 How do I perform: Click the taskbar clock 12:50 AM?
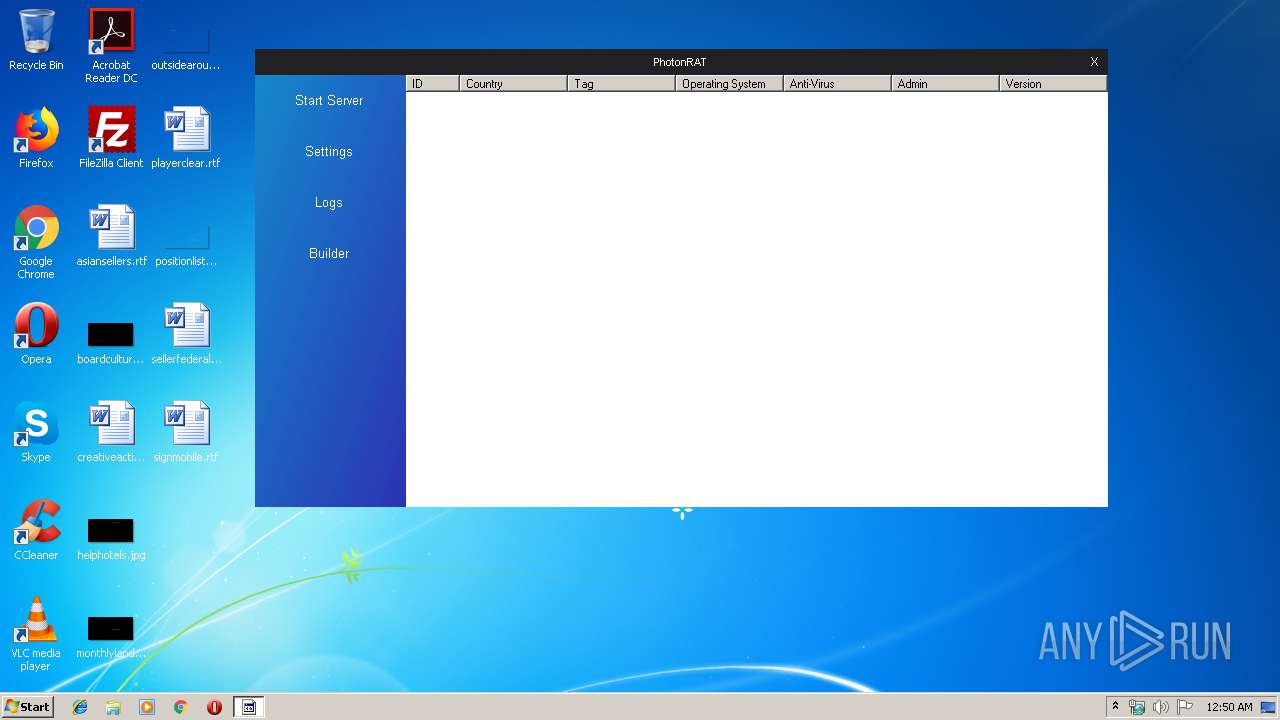pyautogui.click(x=1229, y=707)
